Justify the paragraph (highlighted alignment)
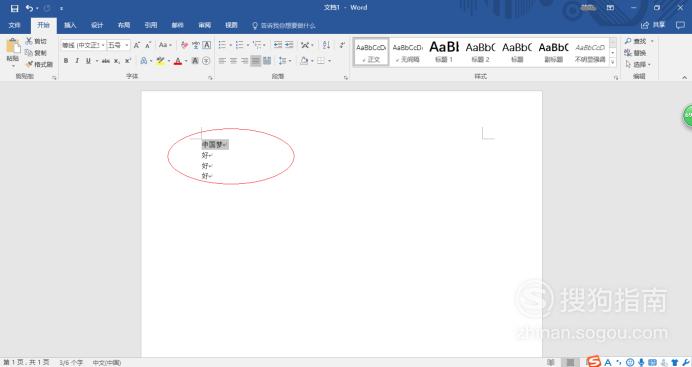Screen dimensions: 692x367 click(256, 61)
